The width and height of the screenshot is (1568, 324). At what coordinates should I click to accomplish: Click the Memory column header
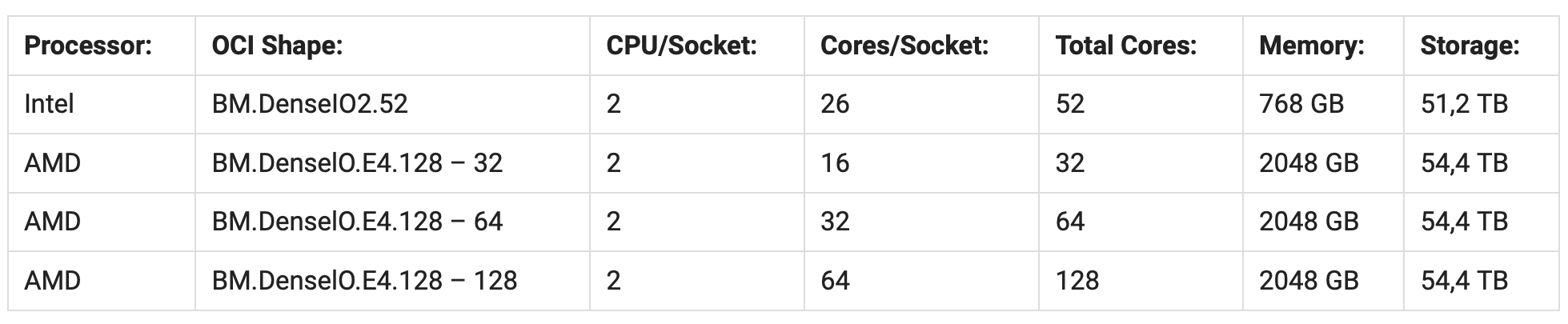point(1311,46)
